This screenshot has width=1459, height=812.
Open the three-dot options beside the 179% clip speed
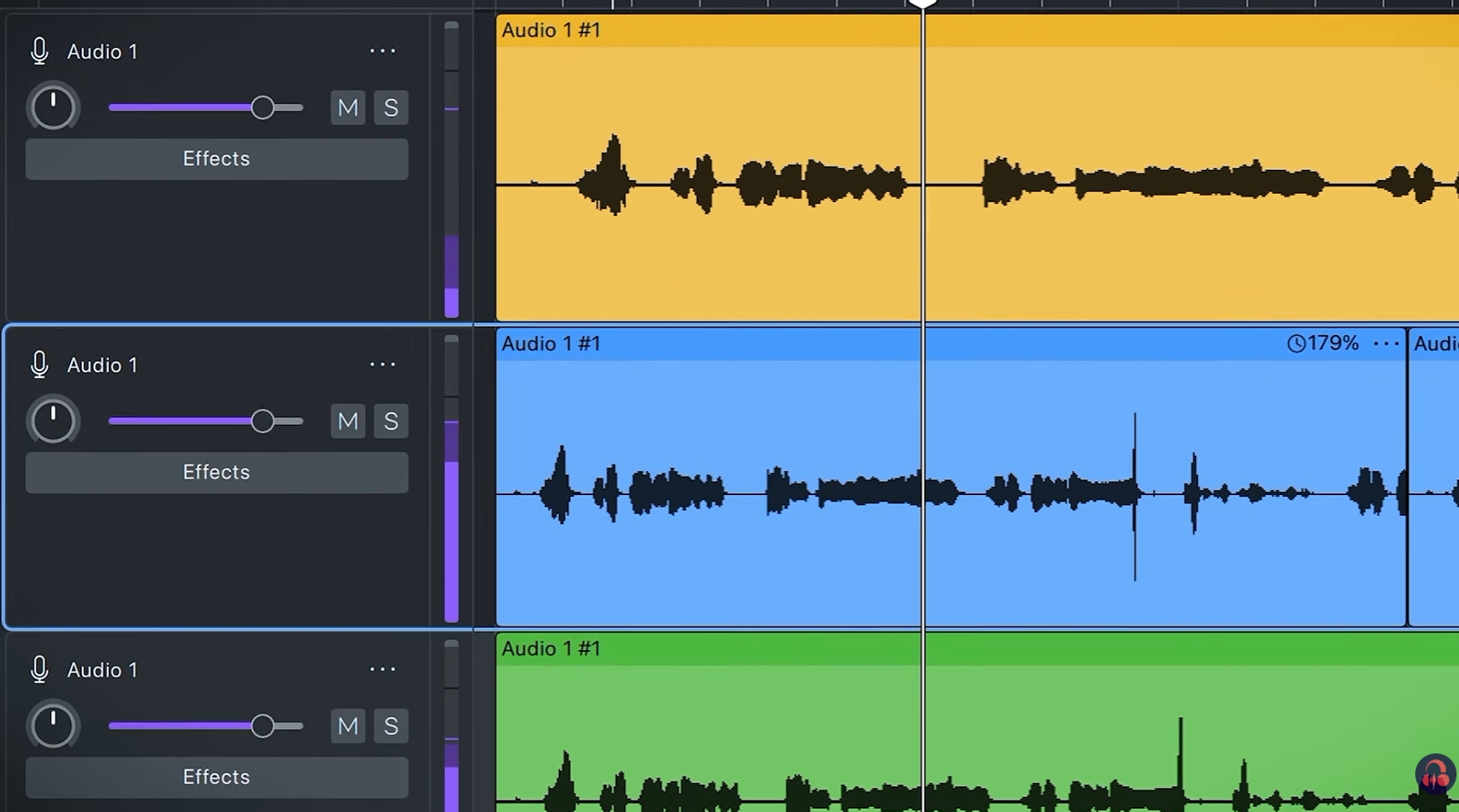click(x=1386, y=343)
